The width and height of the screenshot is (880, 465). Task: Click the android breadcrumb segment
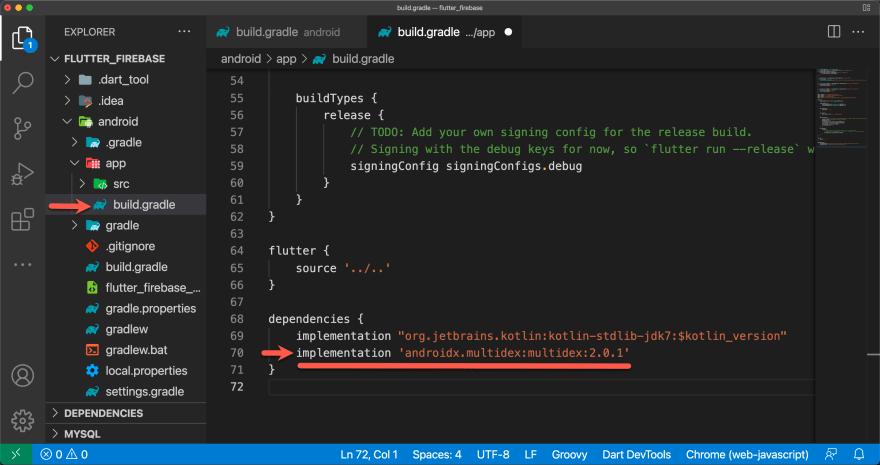(241, 59)
